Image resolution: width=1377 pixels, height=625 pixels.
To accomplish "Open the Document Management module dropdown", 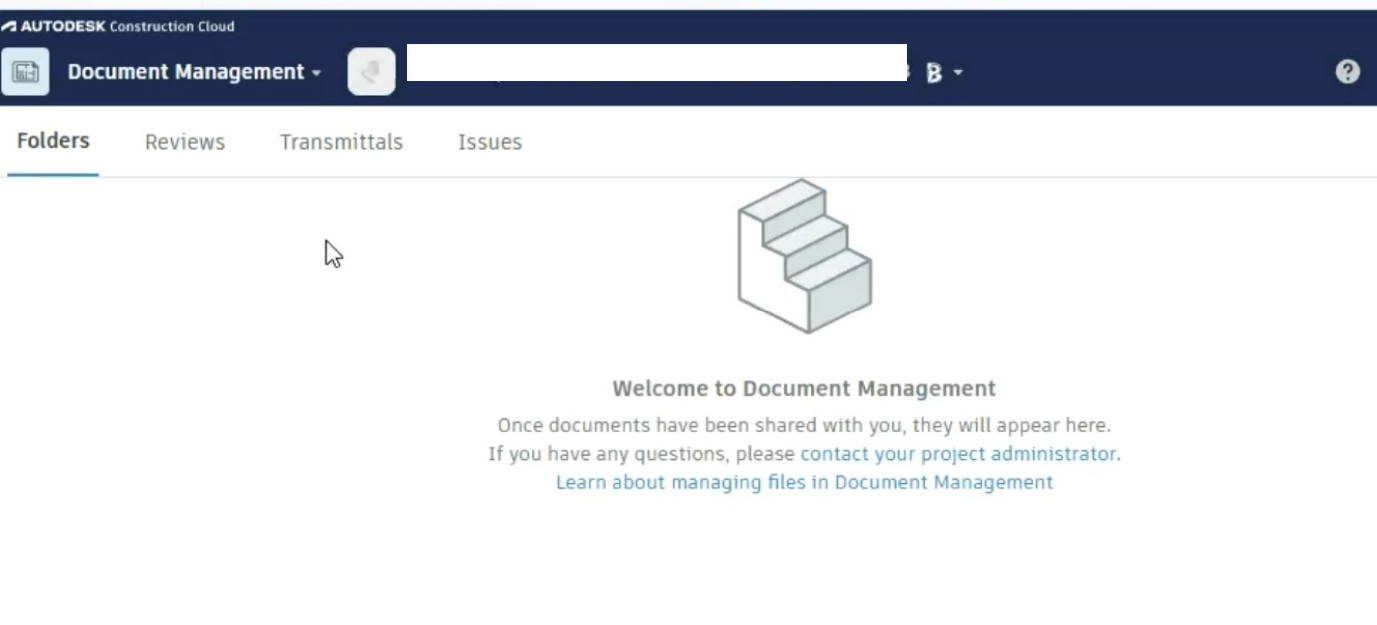I will click(195, 72).
